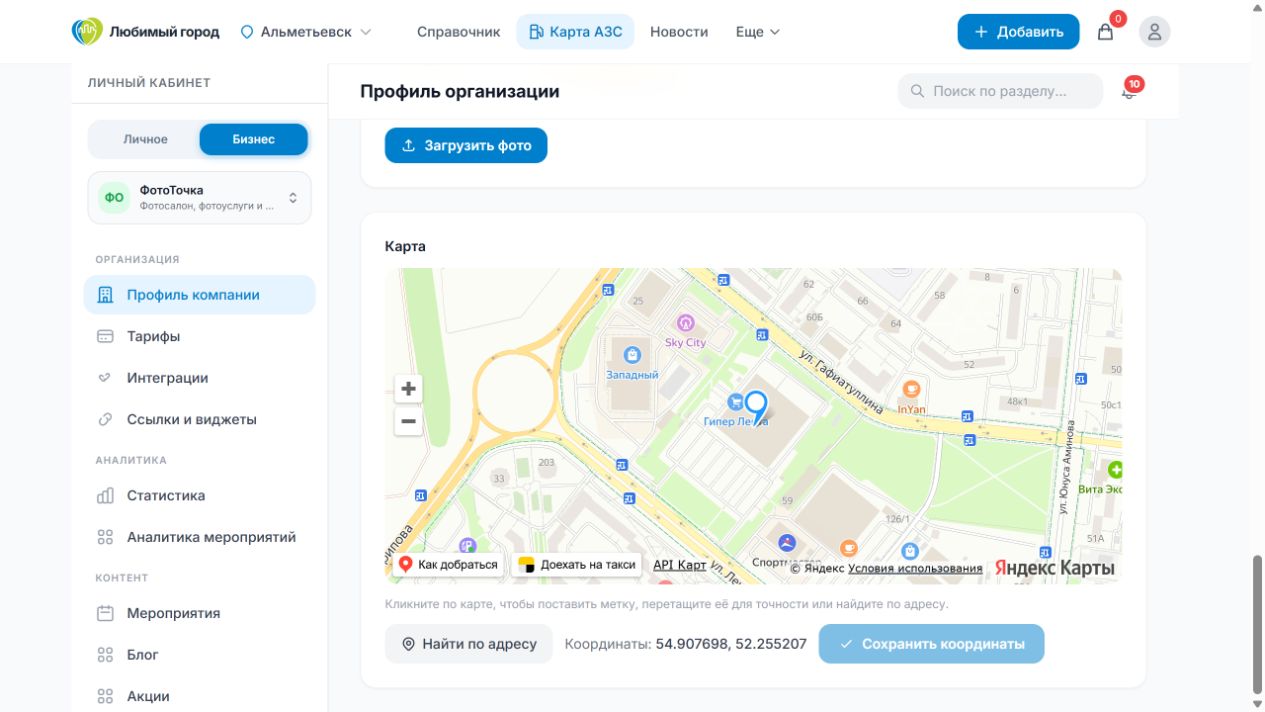The width and height of the screenshot is (1265, 712).
Task: Open Профиль компании in sidebar
Action: [x=200, y=295]
